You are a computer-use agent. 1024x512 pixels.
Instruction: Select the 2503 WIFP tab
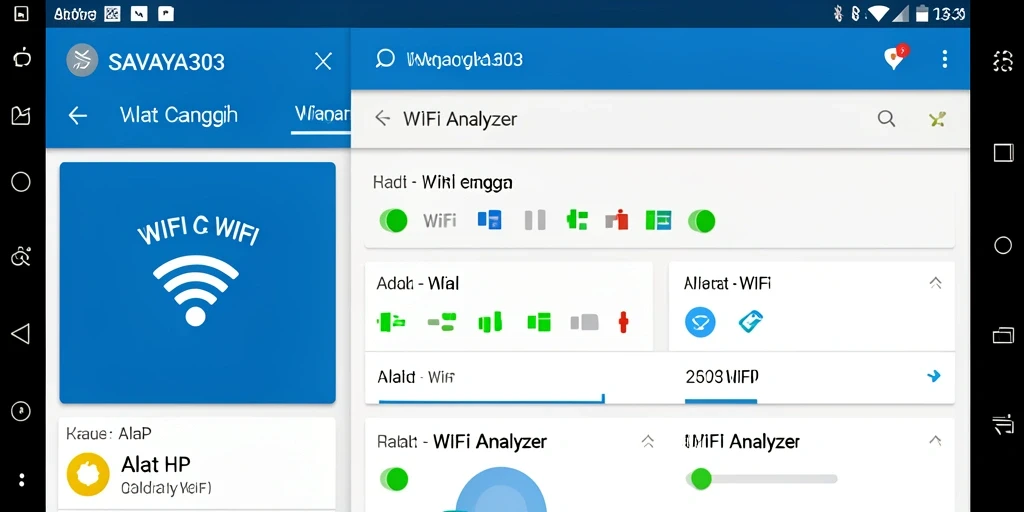point(722,377)
